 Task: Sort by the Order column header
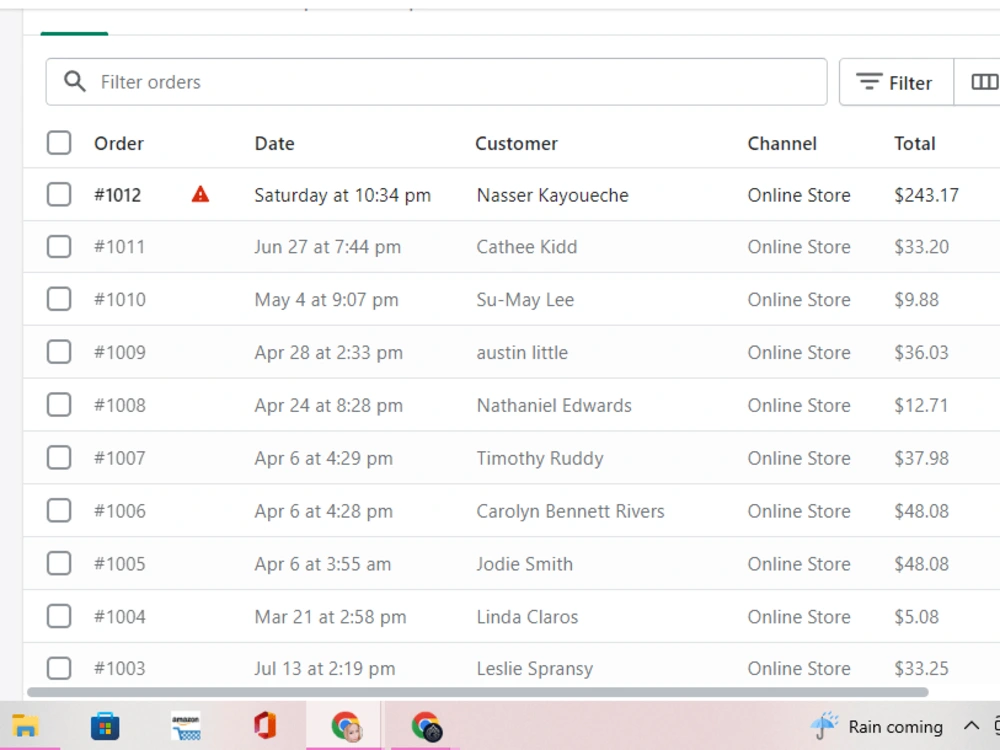click(x=119, y=143)
